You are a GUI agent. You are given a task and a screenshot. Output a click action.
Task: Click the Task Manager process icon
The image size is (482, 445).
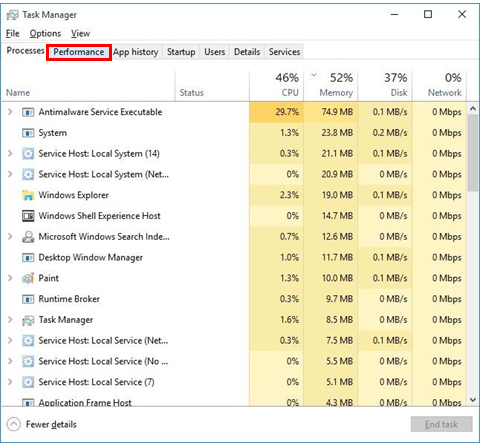point(28,320)
